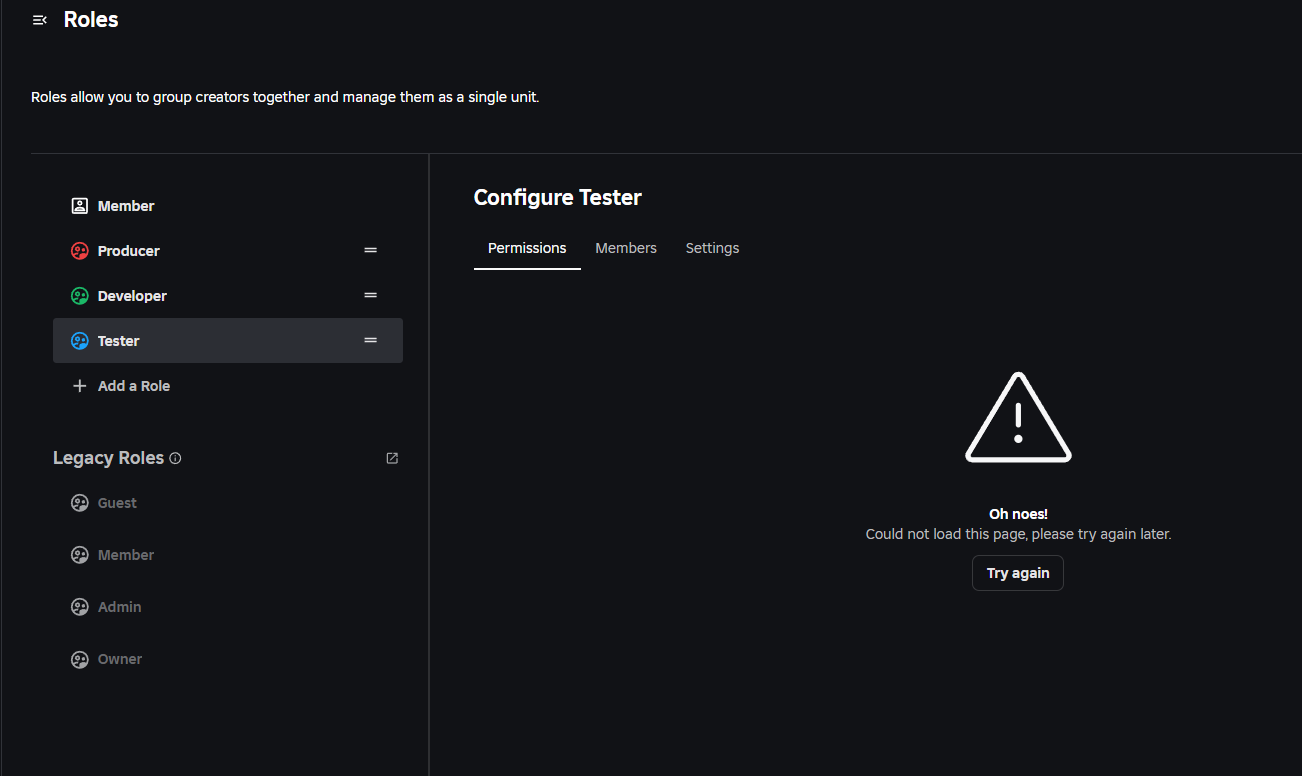
Task: Open Legacy Roles external link icon
Action: tap(392, 458)
